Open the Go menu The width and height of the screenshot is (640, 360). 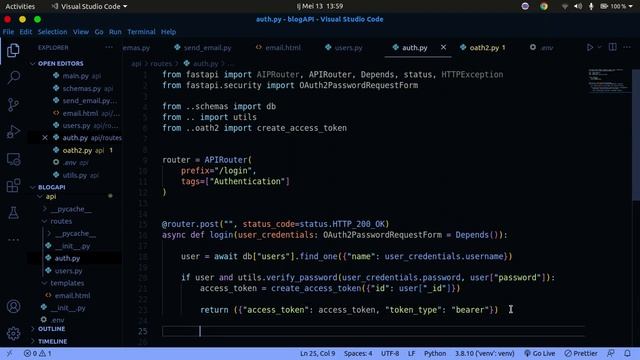point(99,32)
